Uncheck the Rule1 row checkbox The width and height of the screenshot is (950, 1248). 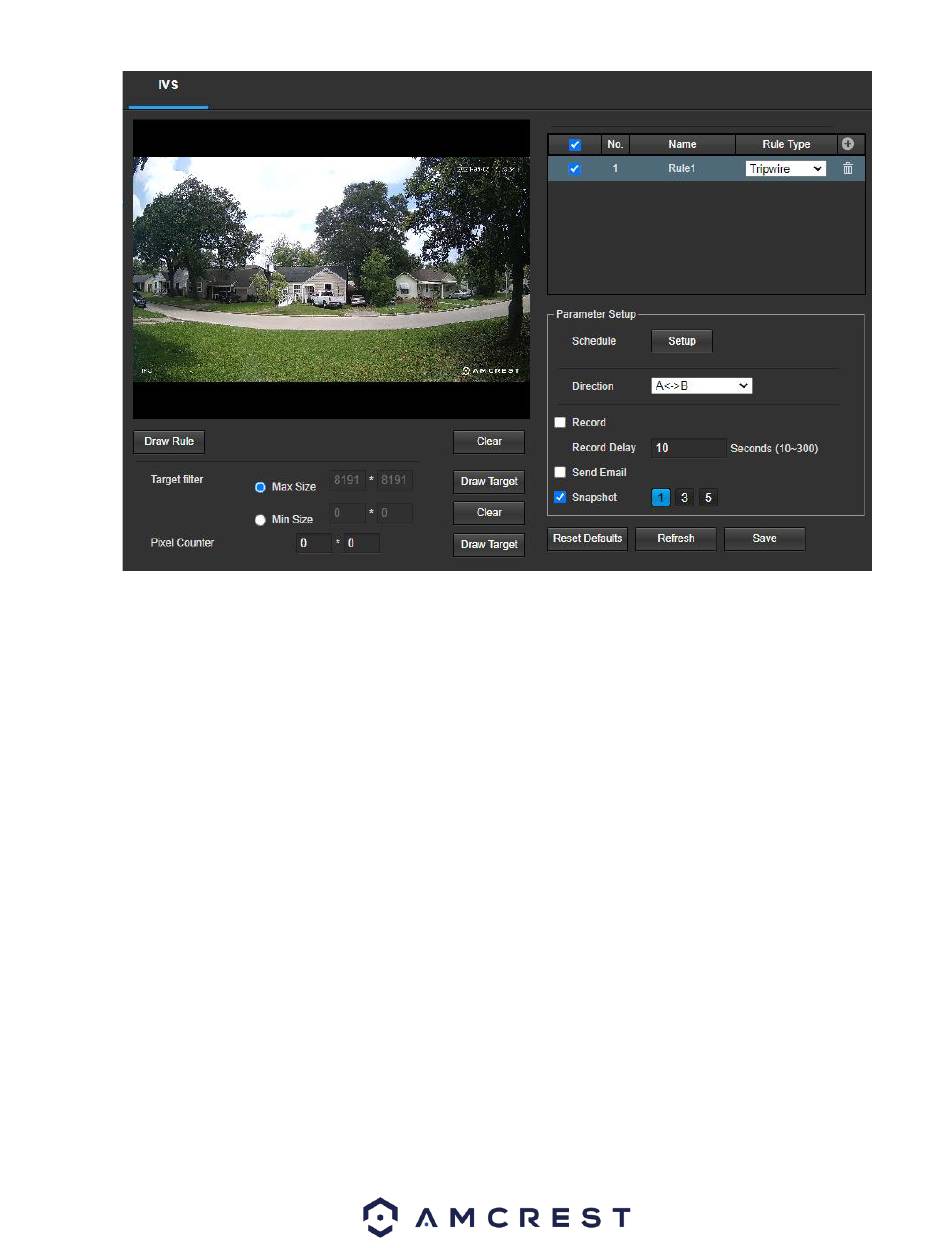[574, 169]
